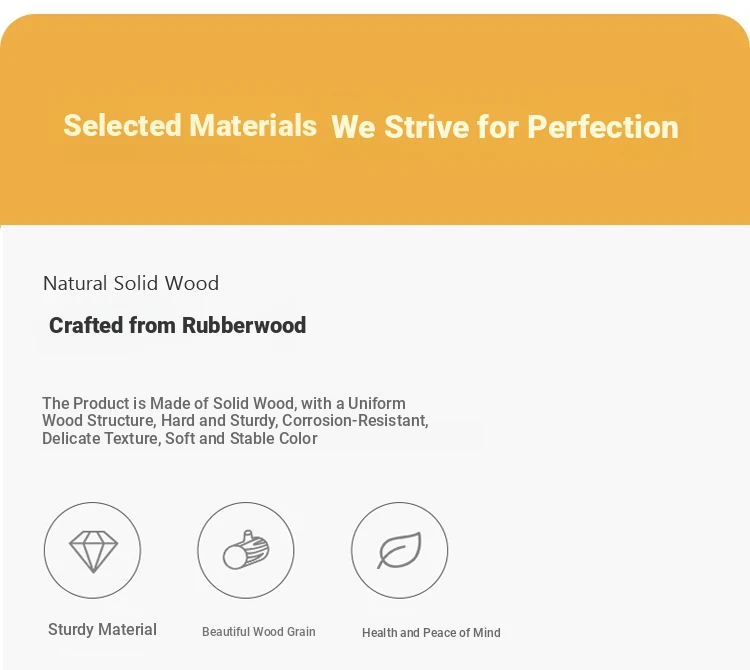Click the Natural Solid Wood subtitle
750x670 pixels.
coord(131,283)
